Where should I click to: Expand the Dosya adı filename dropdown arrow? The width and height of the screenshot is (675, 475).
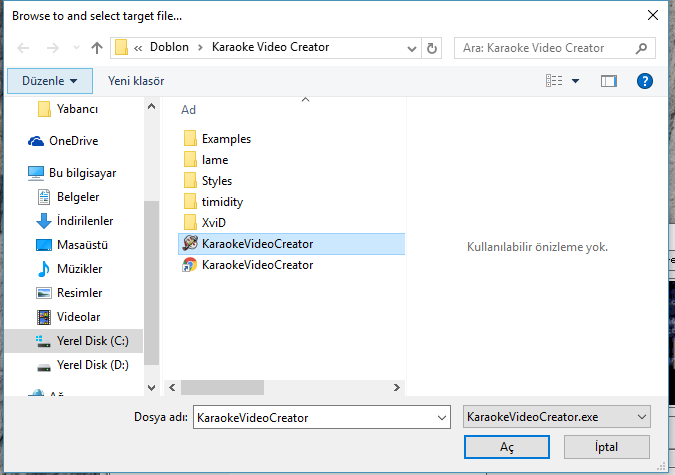pyautogui.click(x=442, y=415)
